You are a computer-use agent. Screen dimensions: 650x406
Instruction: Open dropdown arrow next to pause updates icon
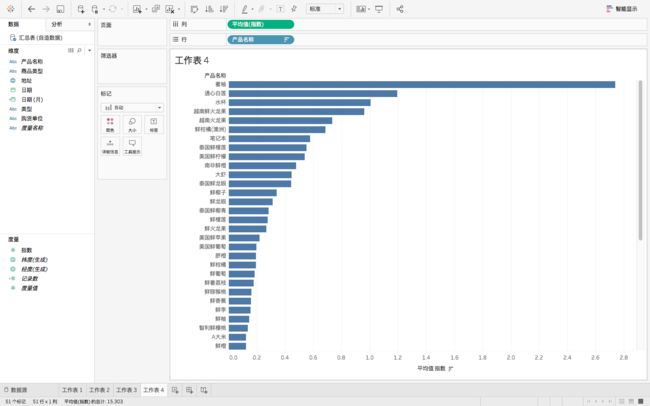[103, 9]
